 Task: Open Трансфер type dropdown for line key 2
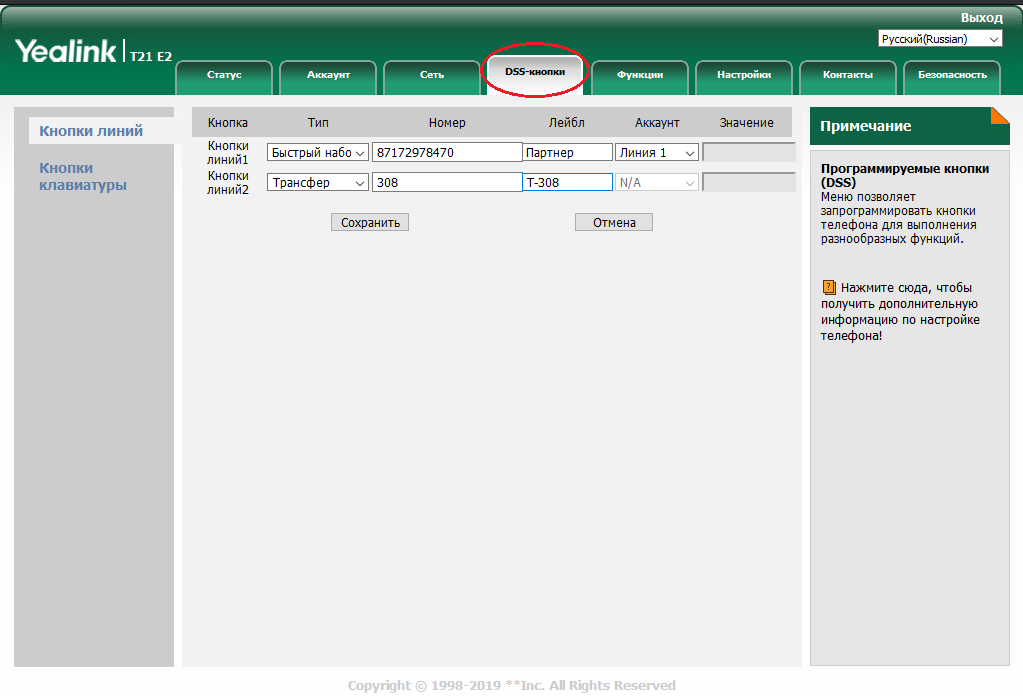(x=318, y=183)
